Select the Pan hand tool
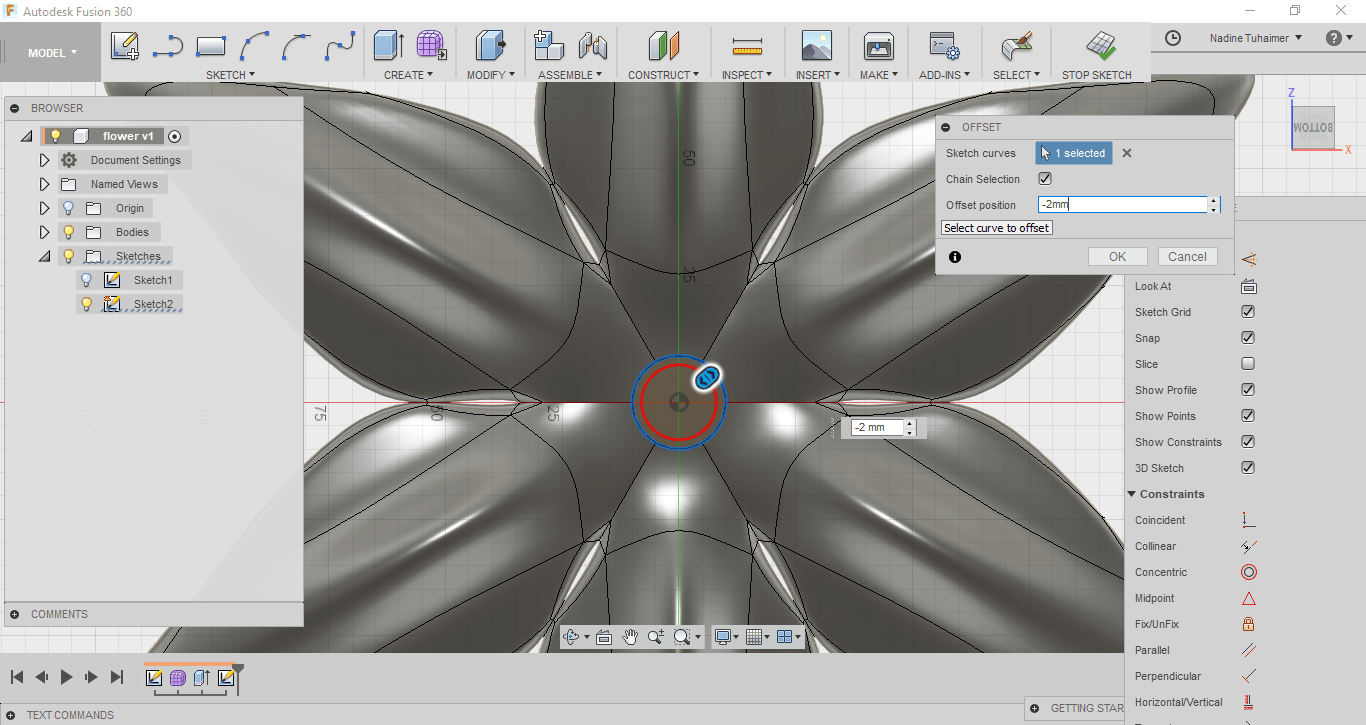 [x=630, y=636]
